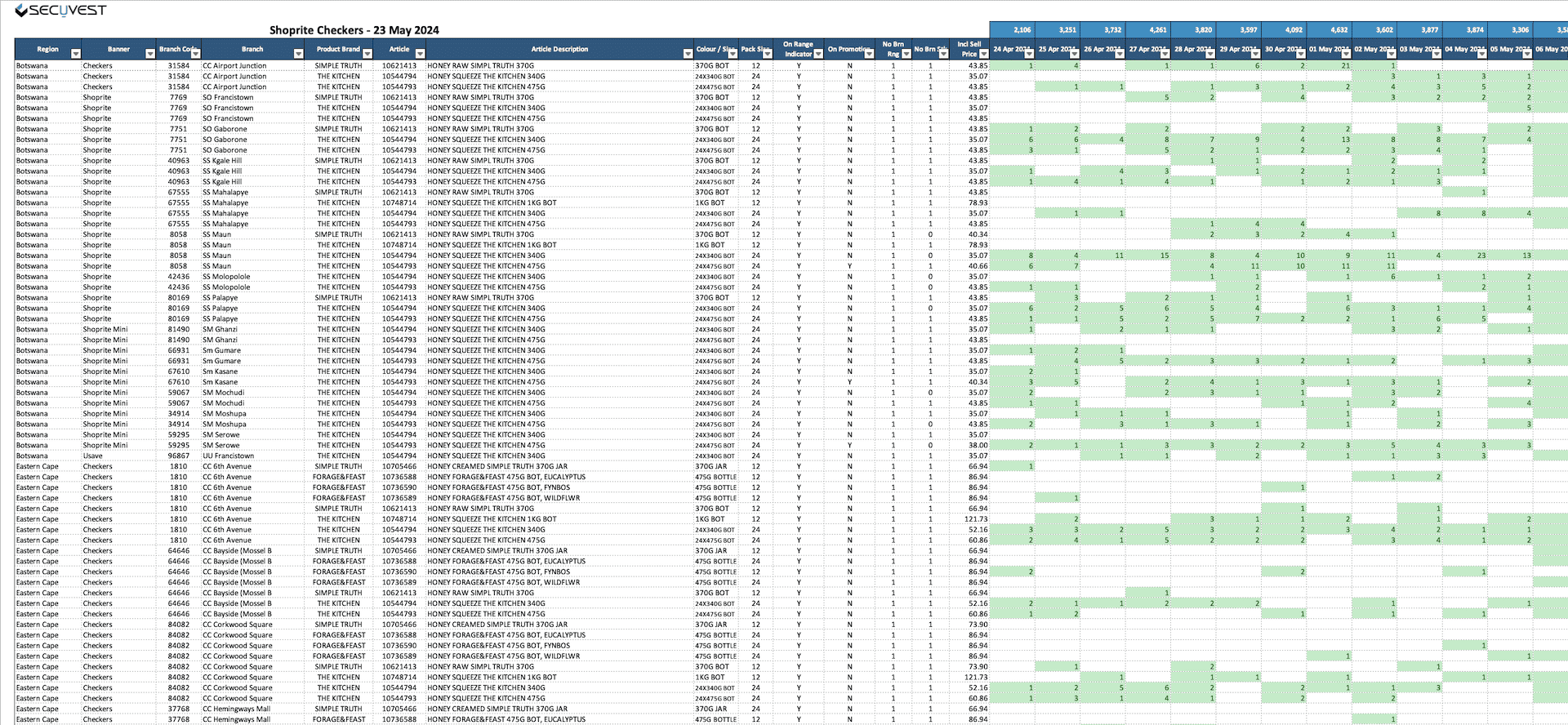Open the On Range Indicator filter dropdown
Screen dimensions: 1568x725
[818, 54]
